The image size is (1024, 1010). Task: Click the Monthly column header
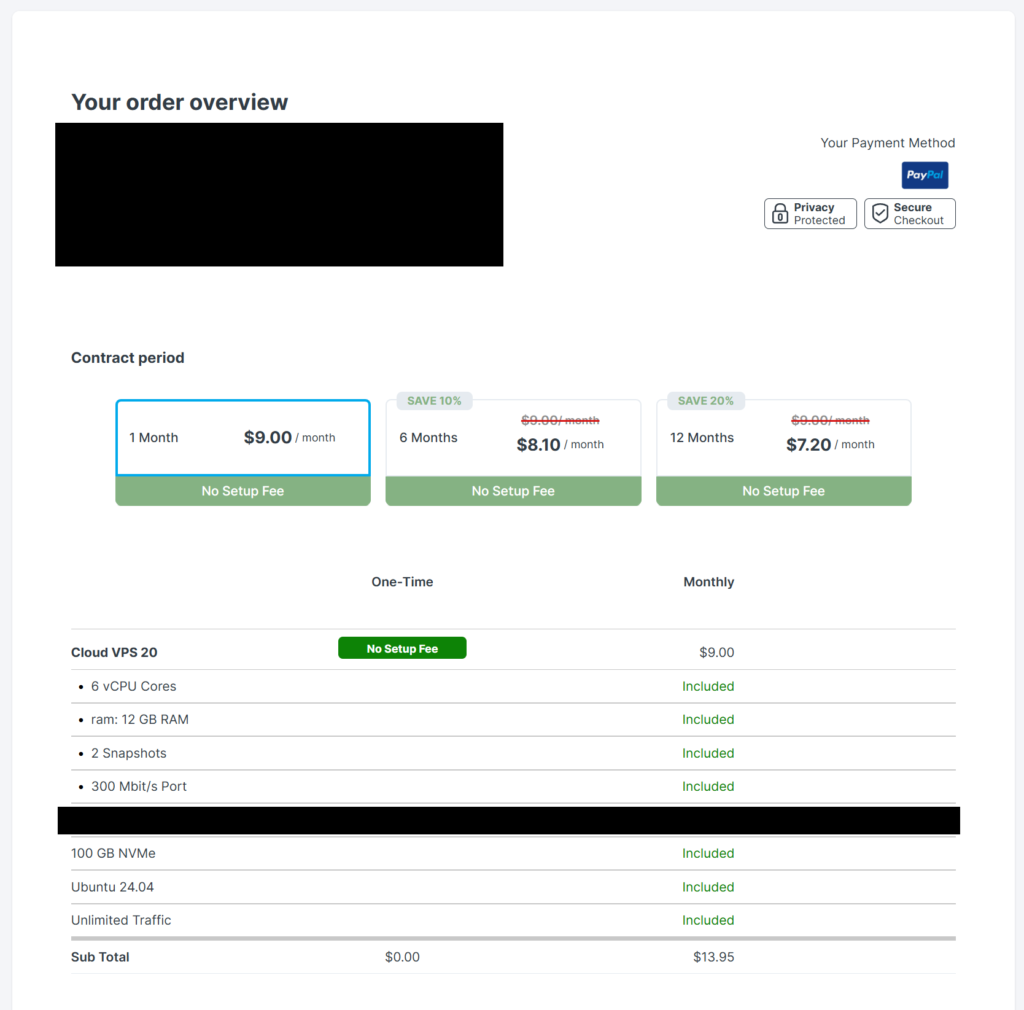pyautogui.click(x=709, y=582)
